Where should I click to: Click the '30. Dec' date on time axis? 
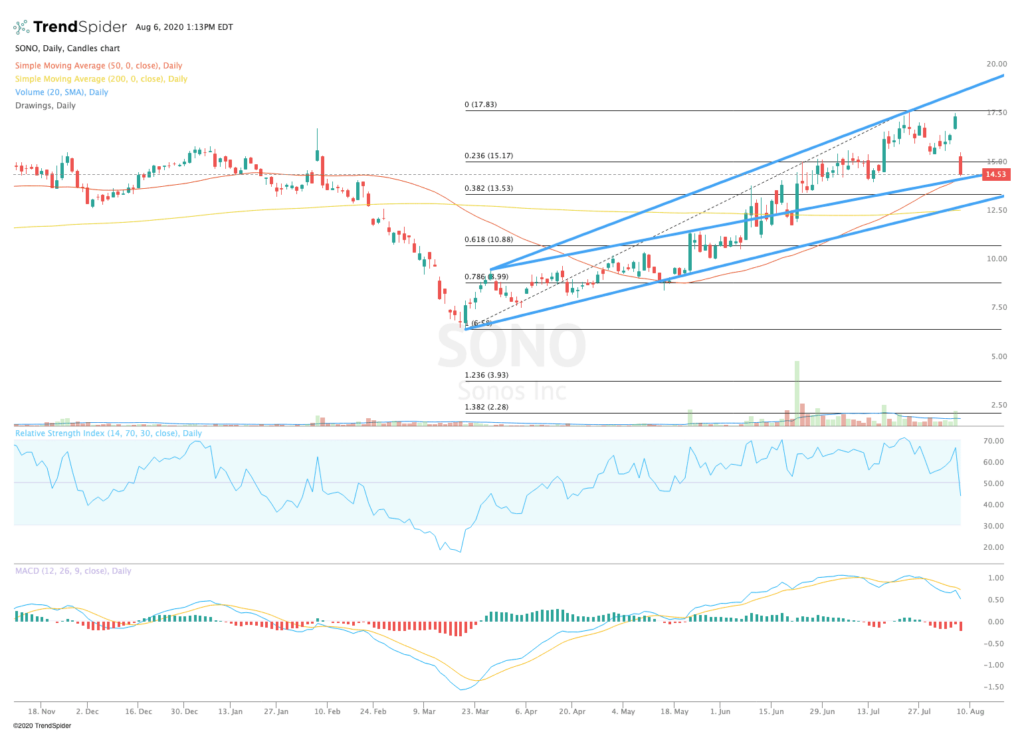click(x=184, y=711)
